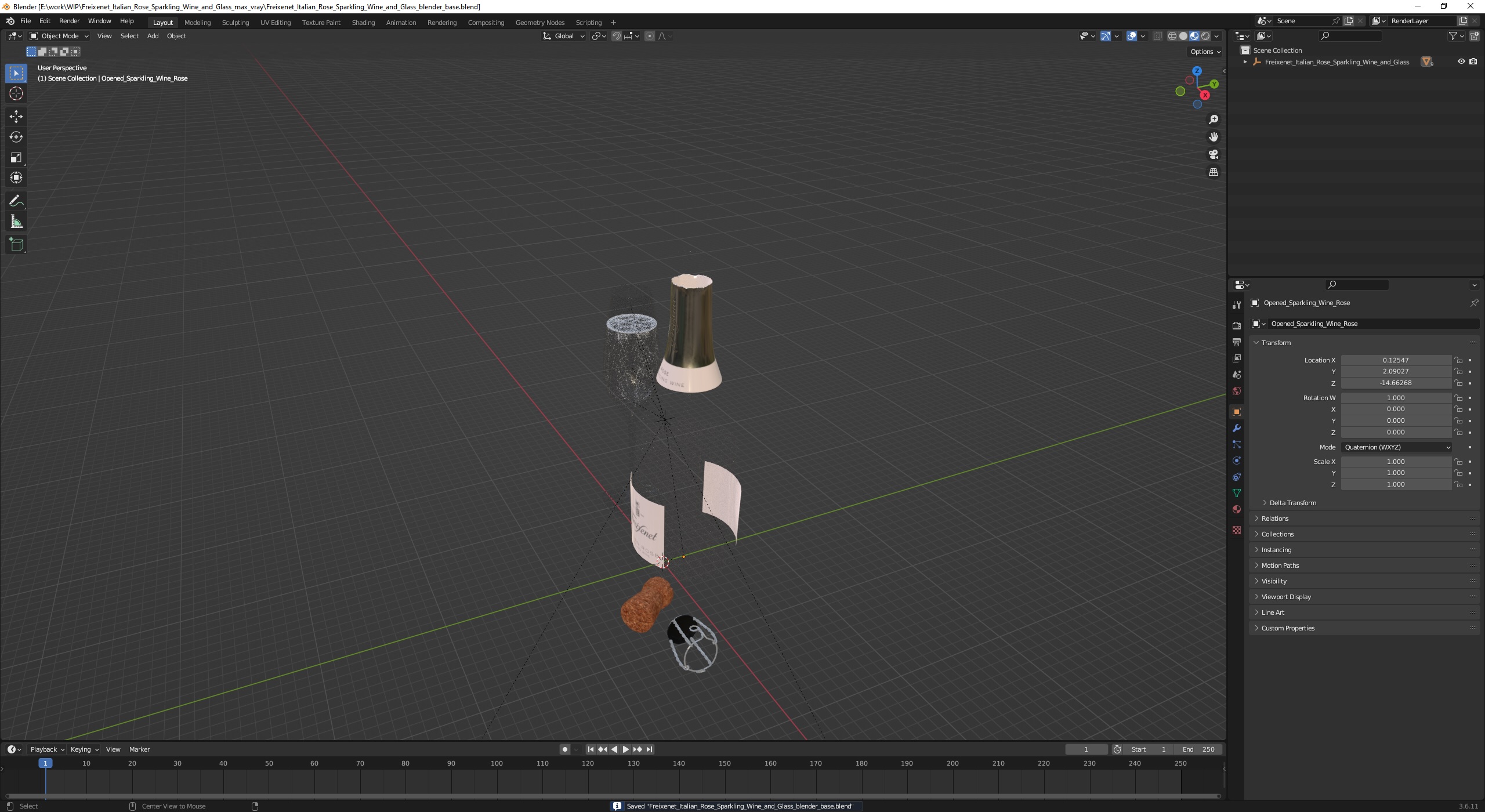
Task: Open the Particles properties tab
Action: point(1237,444)
